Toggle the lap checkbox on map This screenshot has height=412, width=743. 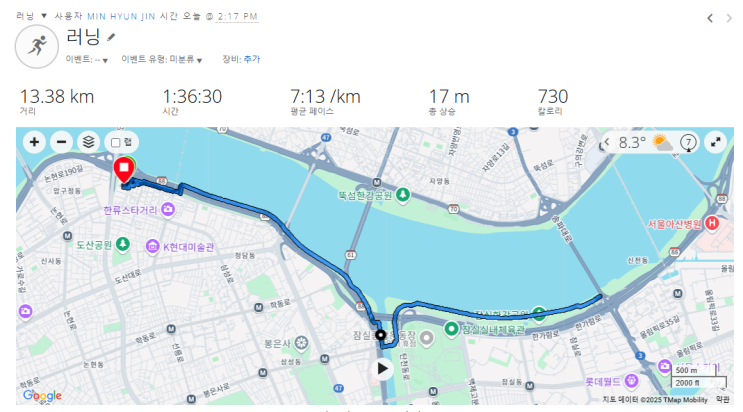pyautogui.click(x=116, y=142)
